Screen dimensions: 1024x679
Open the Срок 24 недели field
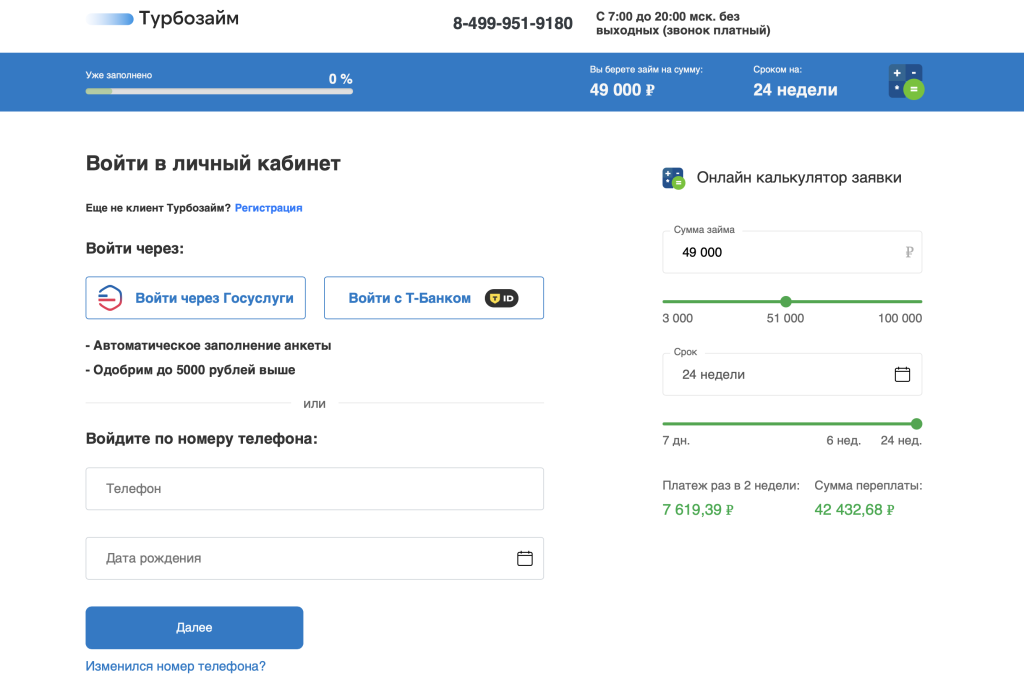pos(780,374)
